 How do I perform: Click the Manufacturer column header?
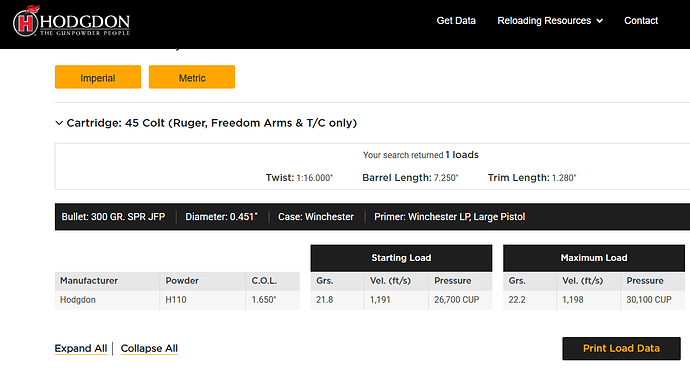(107, 281)
